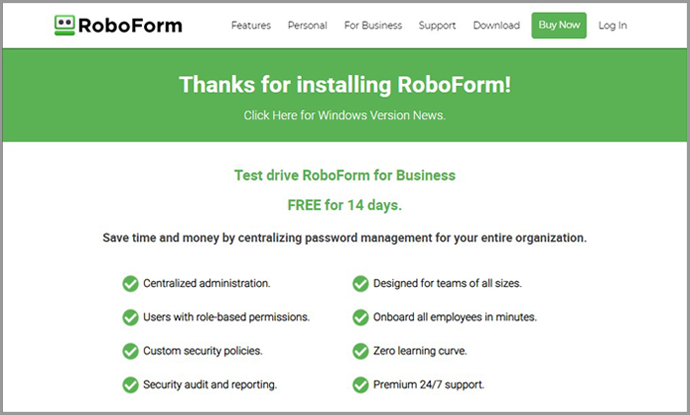Image resolution: width=690 pixels, height=415 pixels.
Task: Select Download in the navigation bar
Action: coord(496,26)
